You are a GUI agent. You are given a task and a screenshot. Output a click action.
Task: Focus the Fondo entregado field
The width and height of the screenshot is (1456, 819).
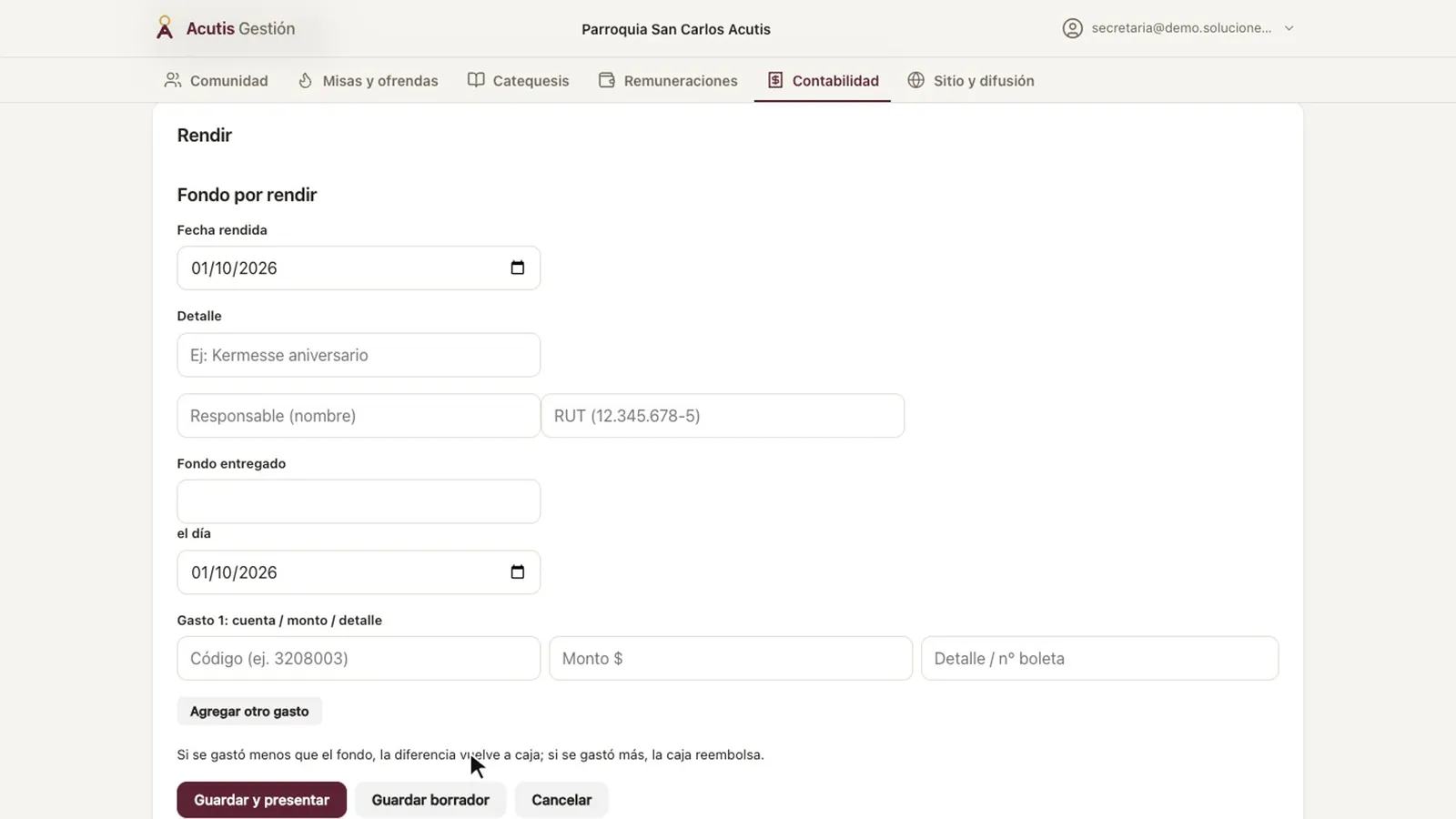(359, 501)
